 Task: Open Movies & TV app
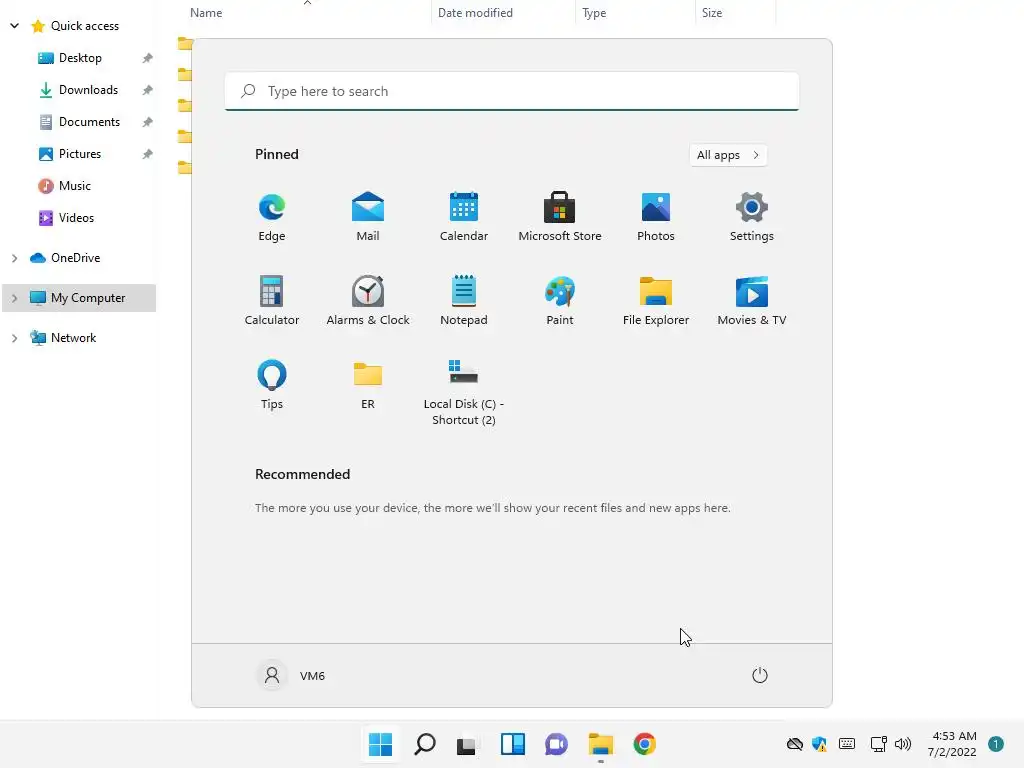click(752, 301)
